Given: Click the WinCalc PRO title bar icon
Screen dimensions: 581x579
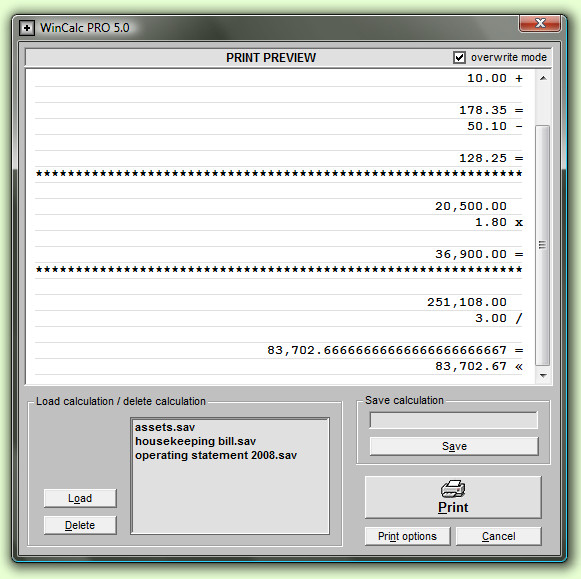Looking at the screenshot, I should point(27,28).
